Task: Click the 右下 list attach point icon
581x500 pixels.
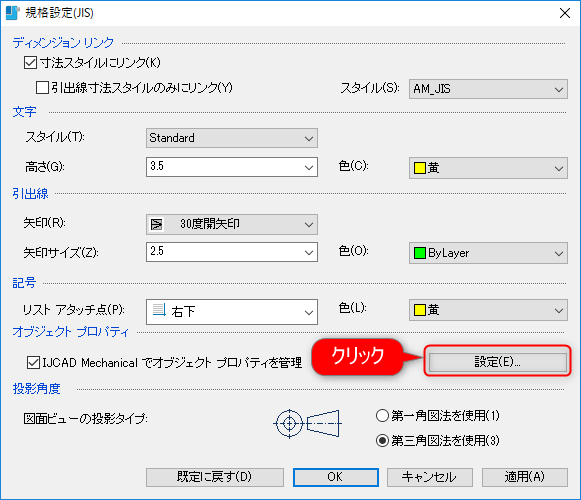Action: [x=159, y=310]
